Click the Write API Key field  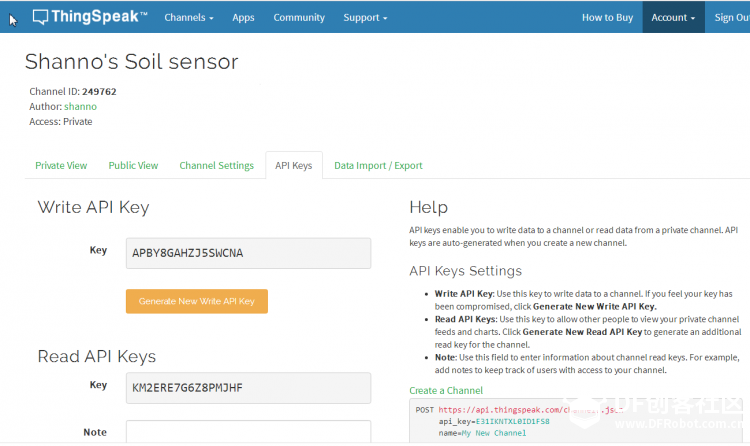248,253
